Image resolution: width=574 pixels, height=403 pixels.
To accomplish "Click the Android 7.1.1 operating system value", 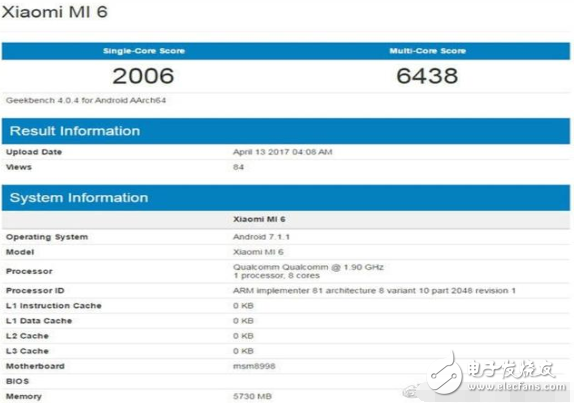I will click(x=261, y=237).
